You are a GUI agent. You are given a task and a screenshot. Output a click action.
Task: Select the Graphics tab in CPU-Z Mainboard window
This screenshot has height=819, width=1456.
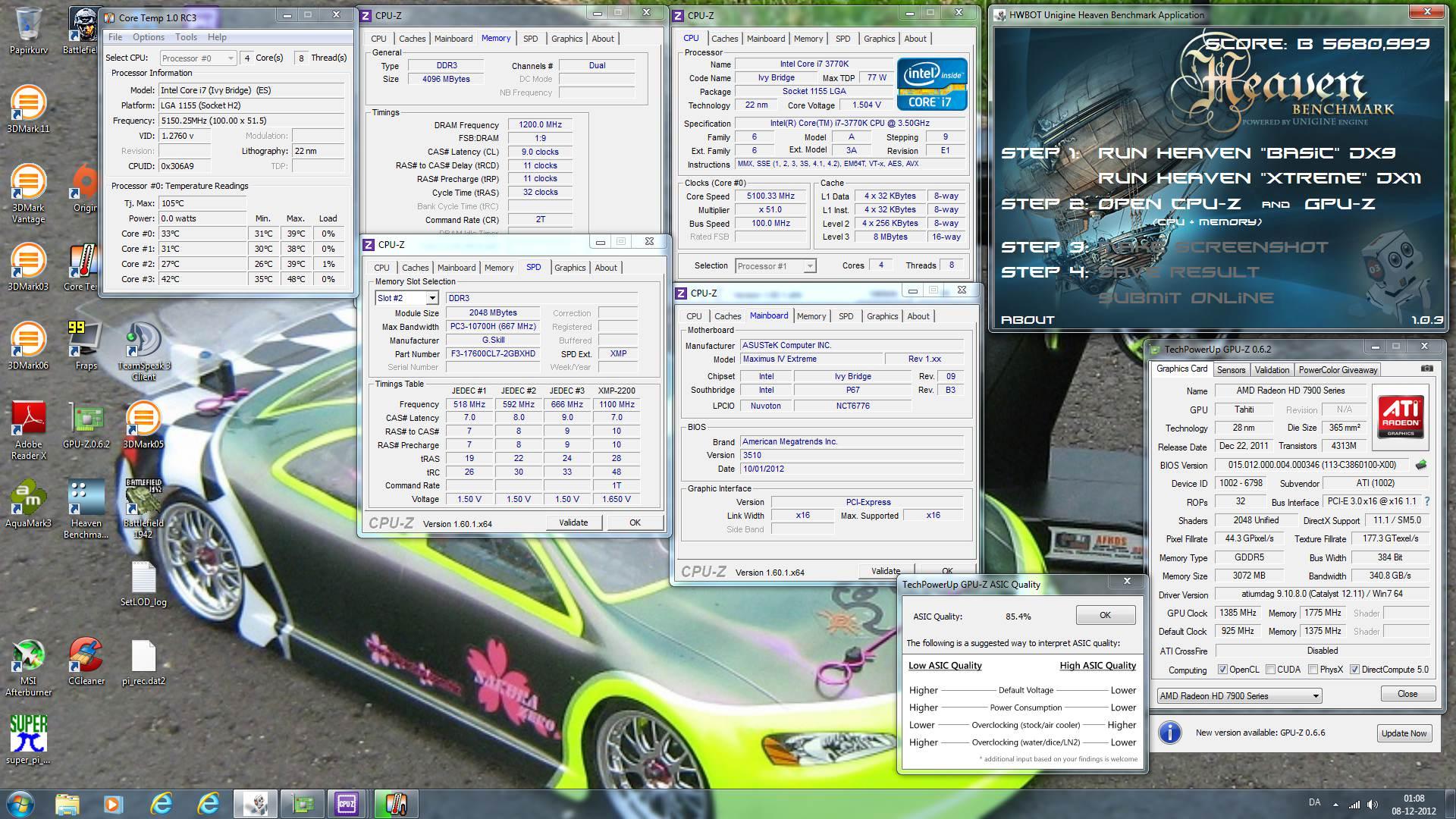pos(882,316)
